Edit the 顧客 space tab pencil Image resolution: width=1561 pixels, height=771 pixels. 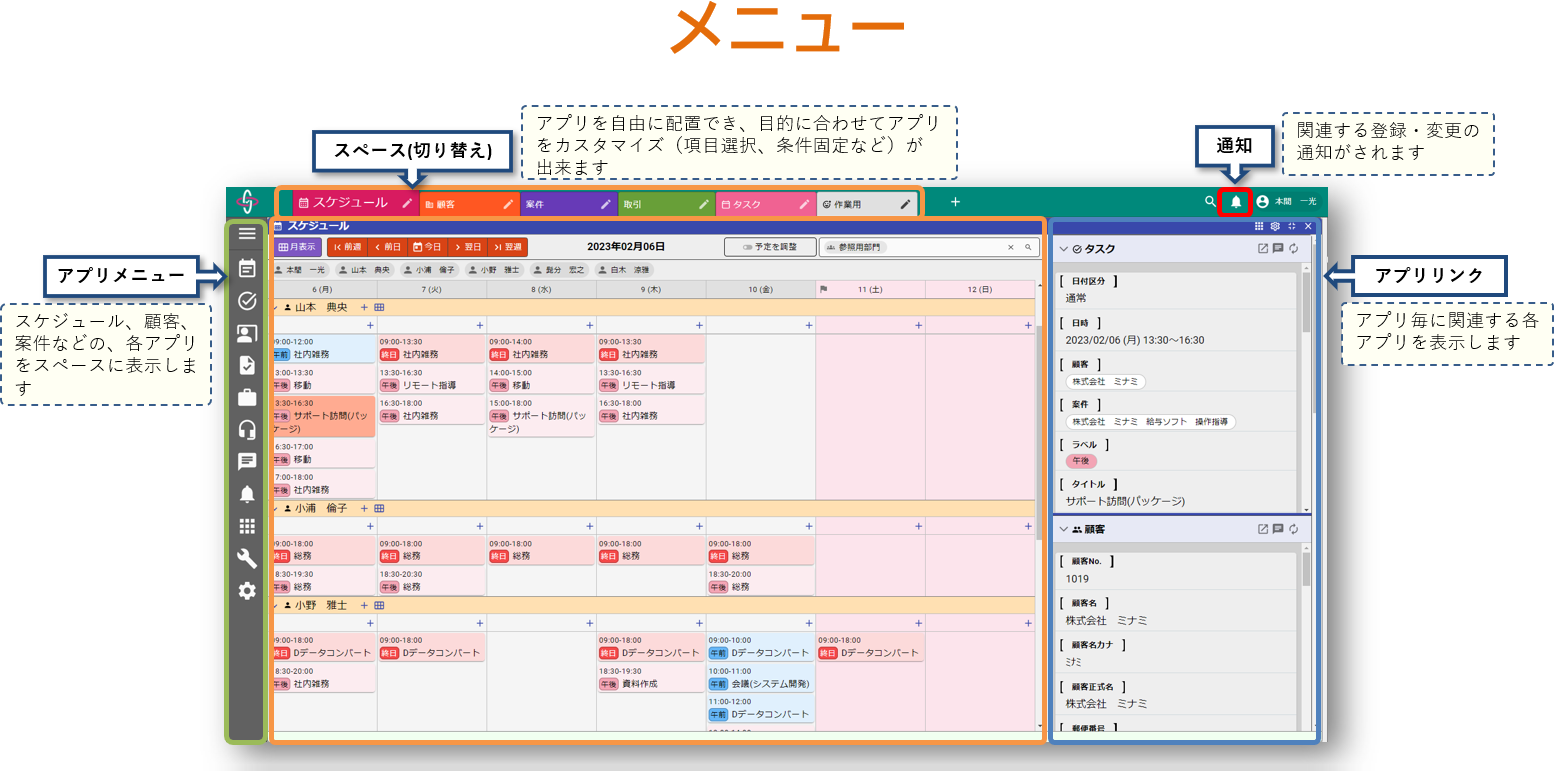coord(508,204)
